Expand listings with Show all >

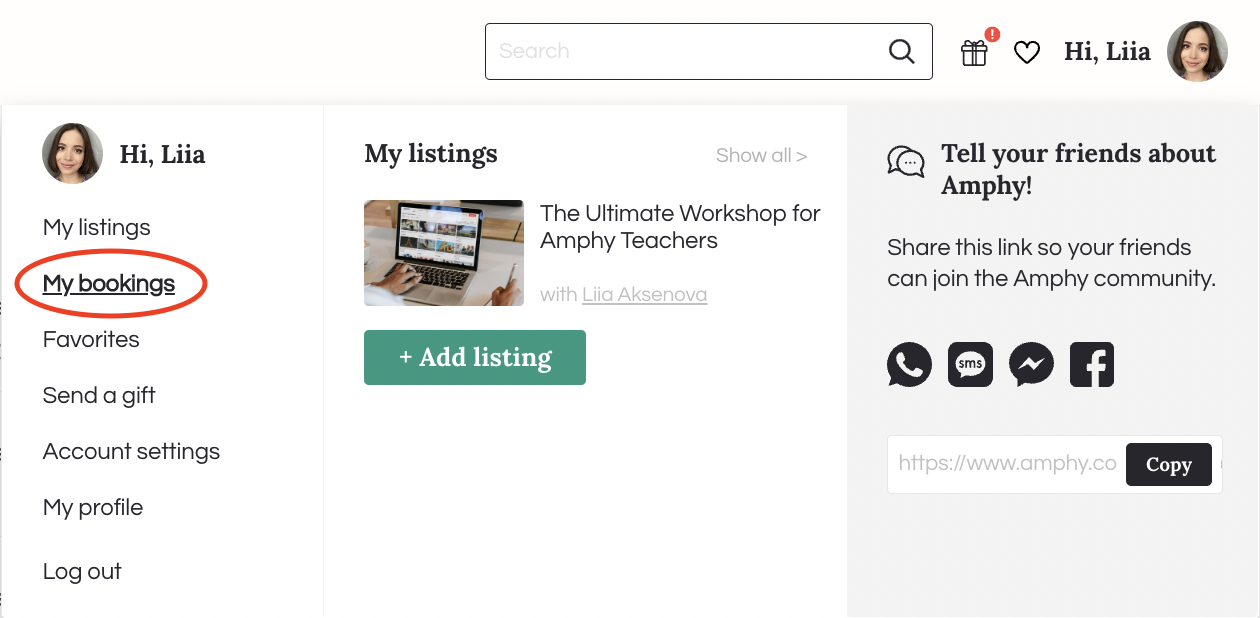tap(761, 155)
